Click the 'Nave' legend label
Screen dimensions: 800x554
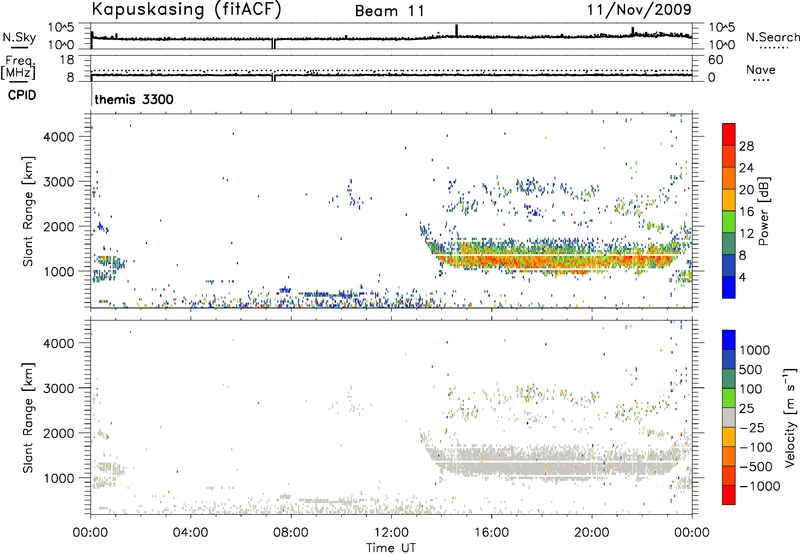[x=761, y=70]
